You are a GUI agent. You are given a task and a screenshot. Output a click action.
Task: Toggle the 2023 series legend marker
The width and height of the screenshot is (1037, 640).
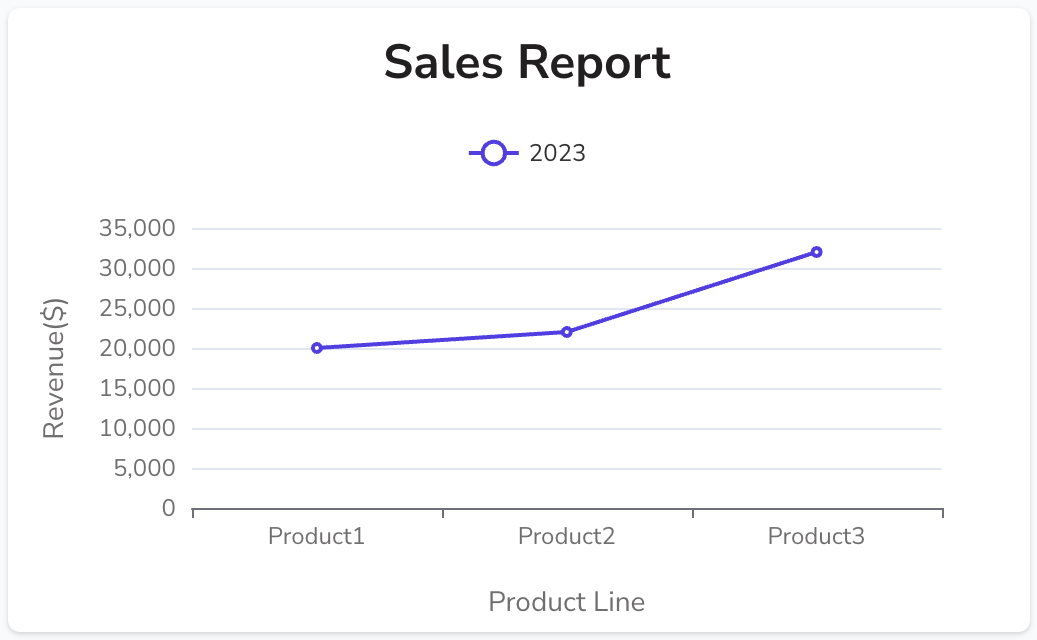493,153
